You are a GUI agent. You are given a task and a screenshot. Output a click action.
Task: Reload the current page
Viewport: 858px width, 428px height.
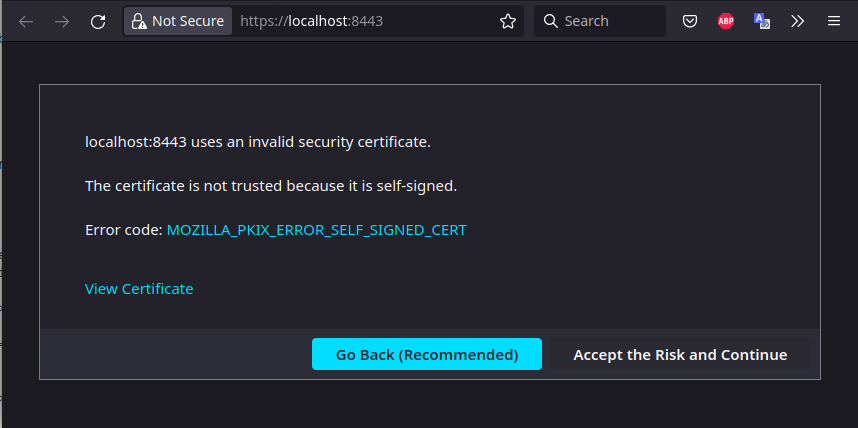tap(98, 21)
